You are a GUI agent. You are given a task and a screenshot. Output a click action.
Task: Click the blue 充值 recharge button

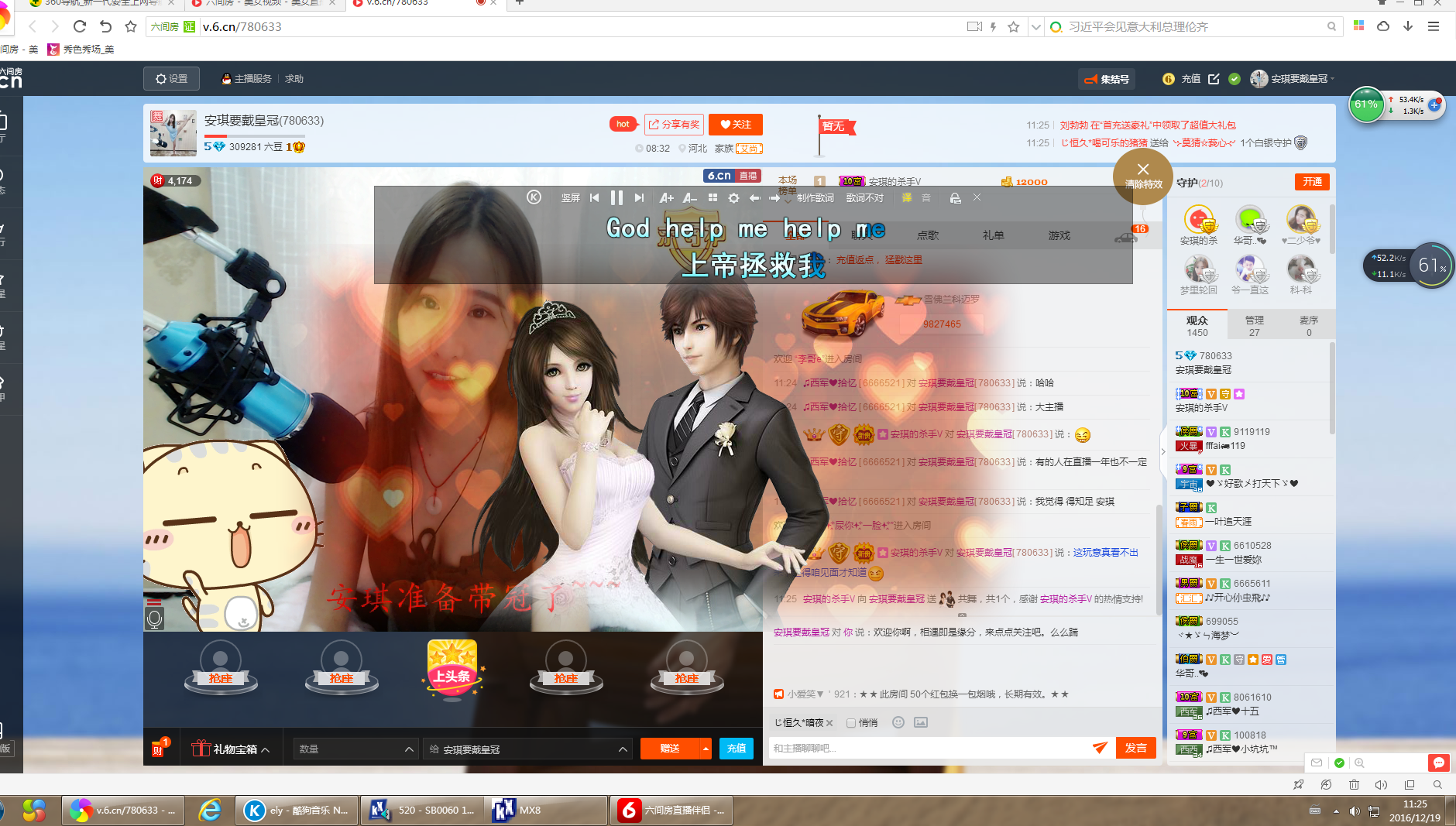(x=737, y=749)
